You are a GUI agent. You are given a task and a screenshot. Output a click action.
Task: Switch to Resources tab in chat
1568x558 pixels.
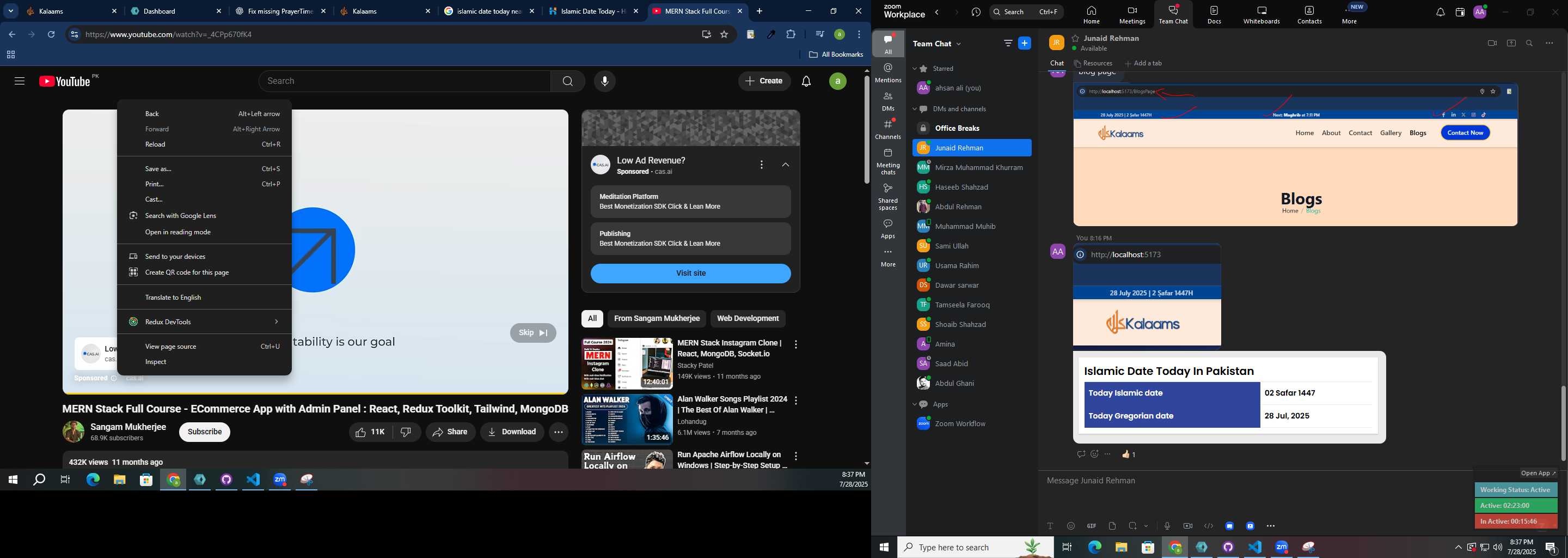click(x=1093, y=63)
